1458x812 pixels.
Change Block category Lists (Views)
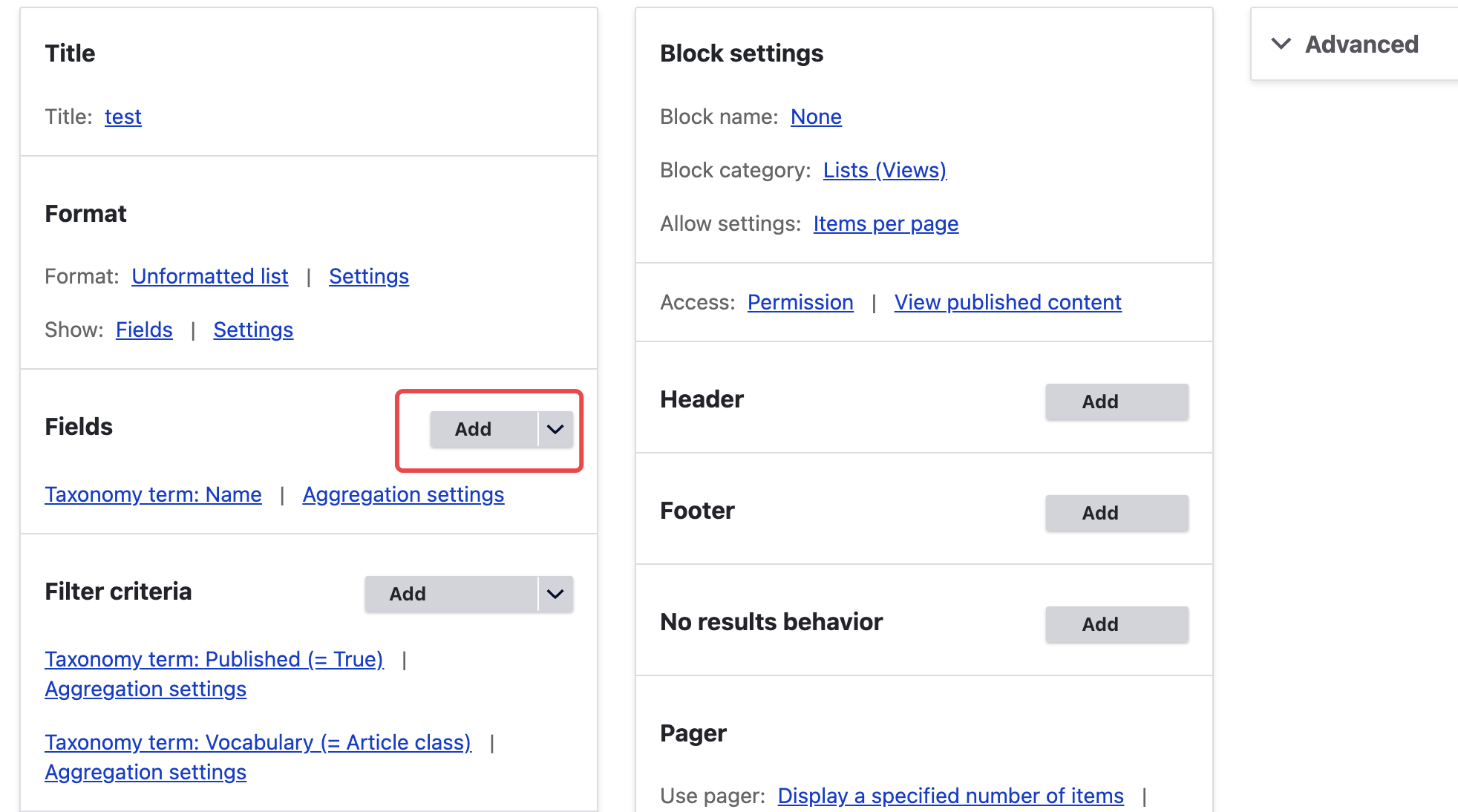[884, 170]
